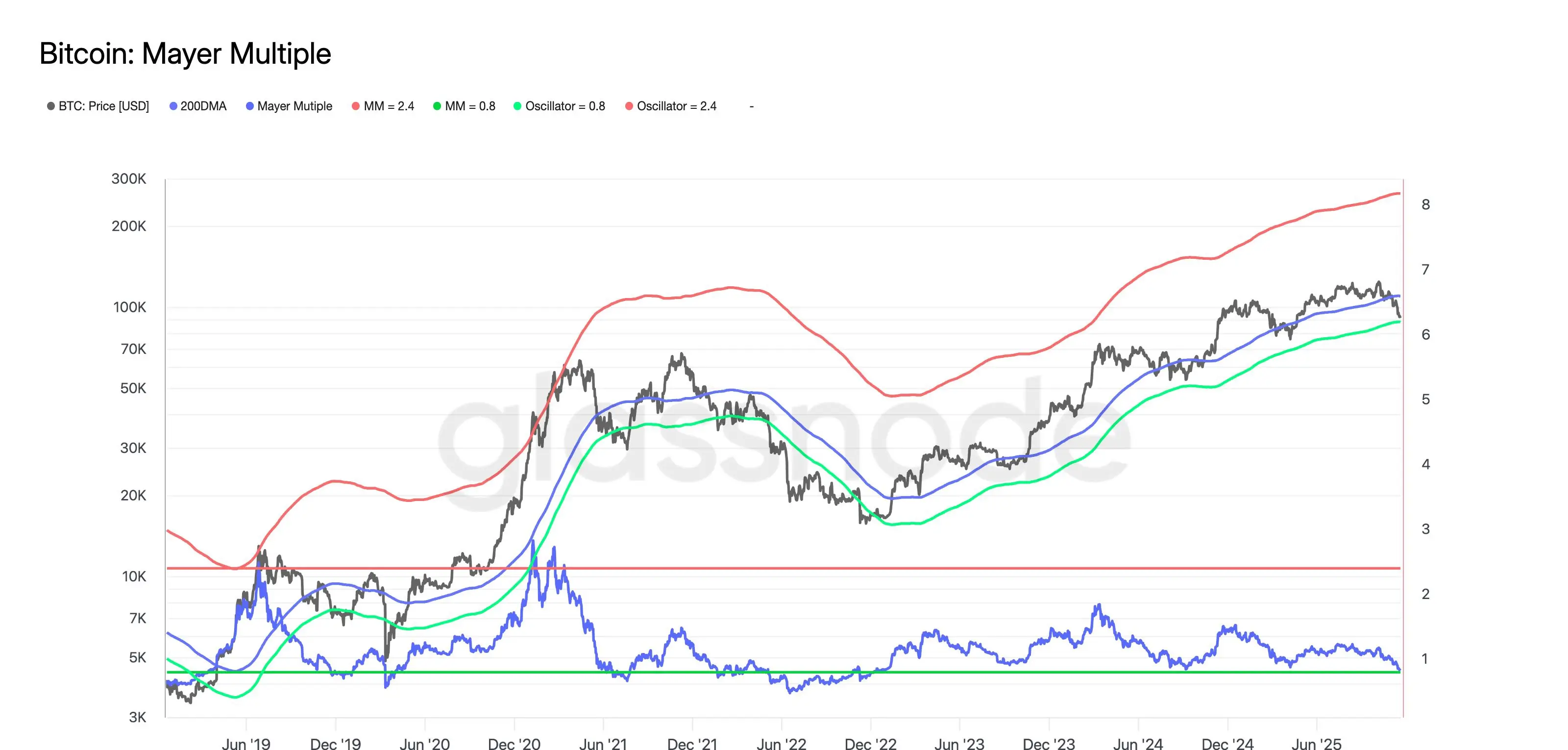
Task: Click the 3K left axis label
Action: (137, 717)
